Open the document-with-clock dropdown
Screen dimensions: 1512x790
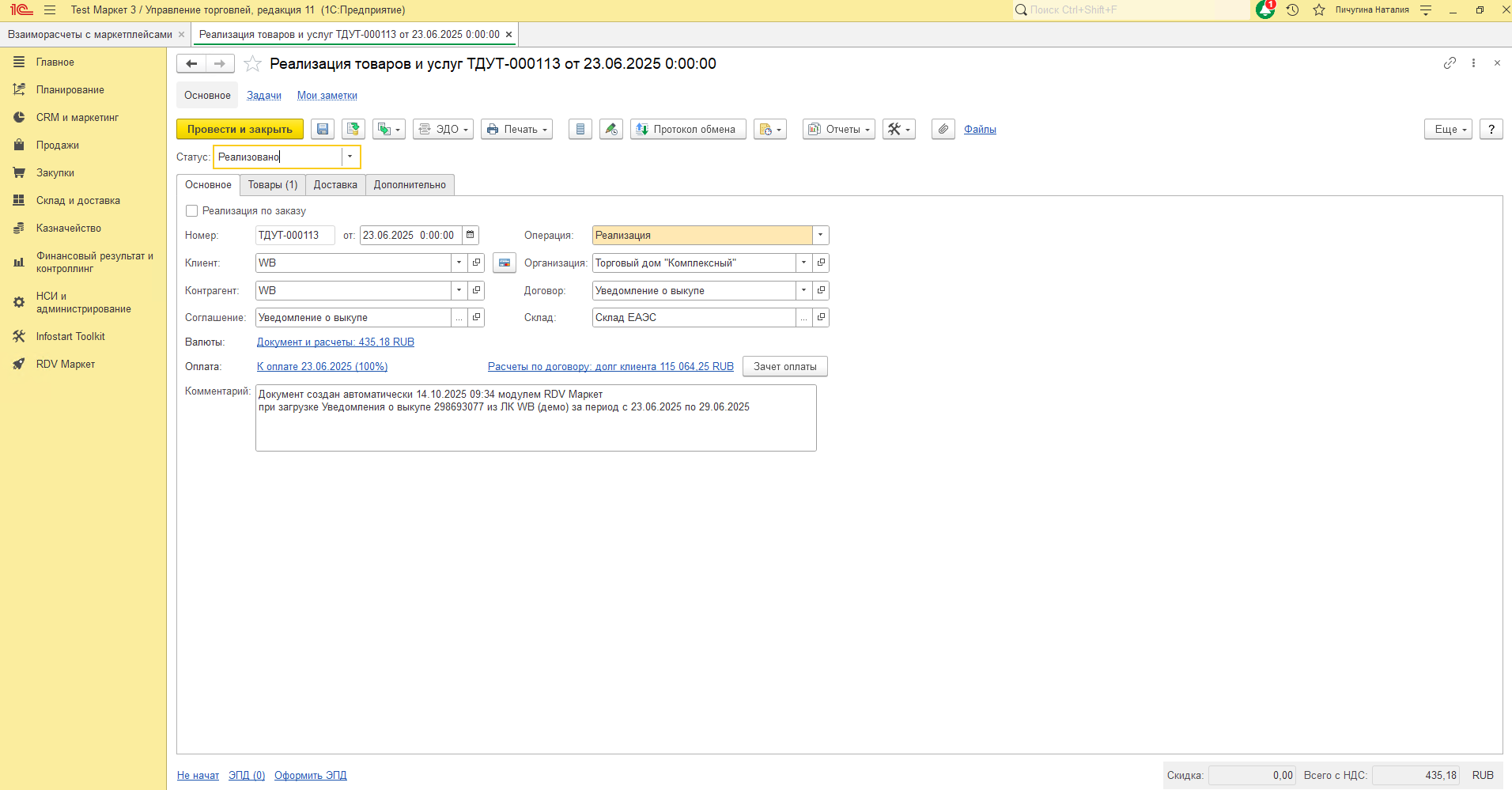770,129
